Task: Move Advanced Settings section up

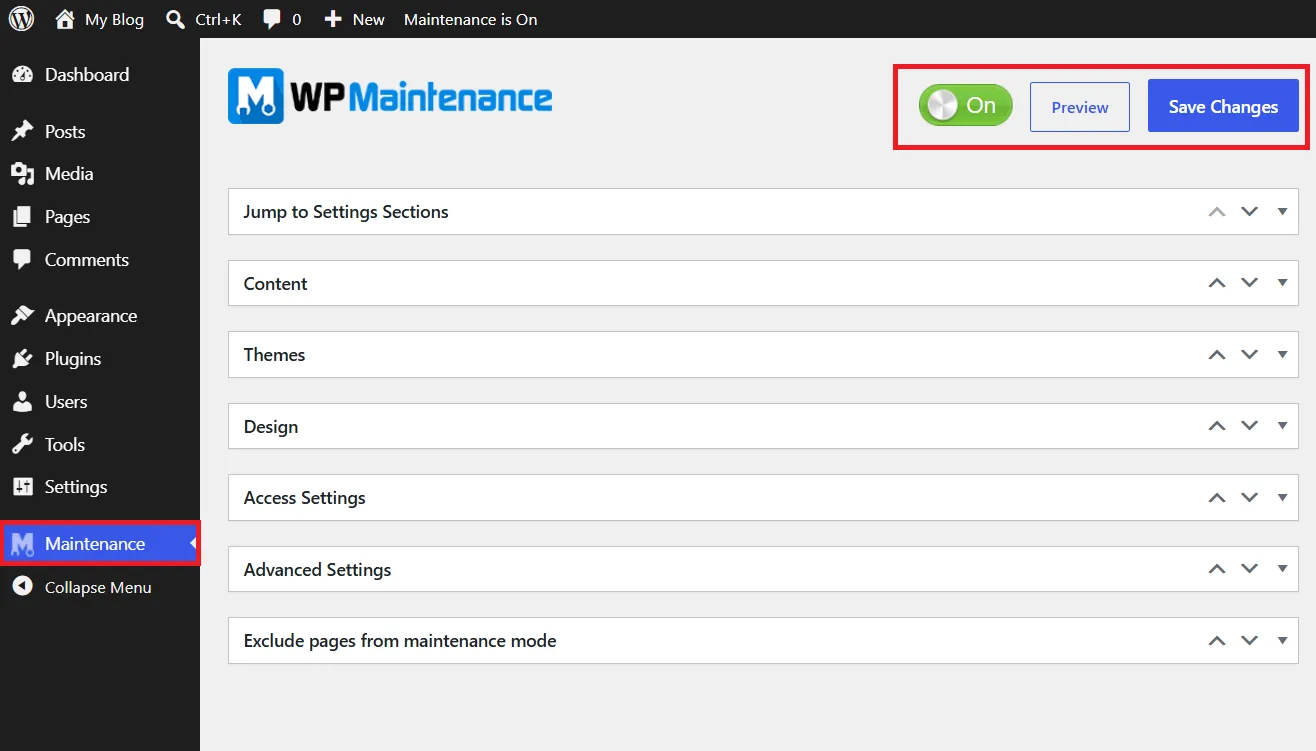Action: [x=1217, y=569]
